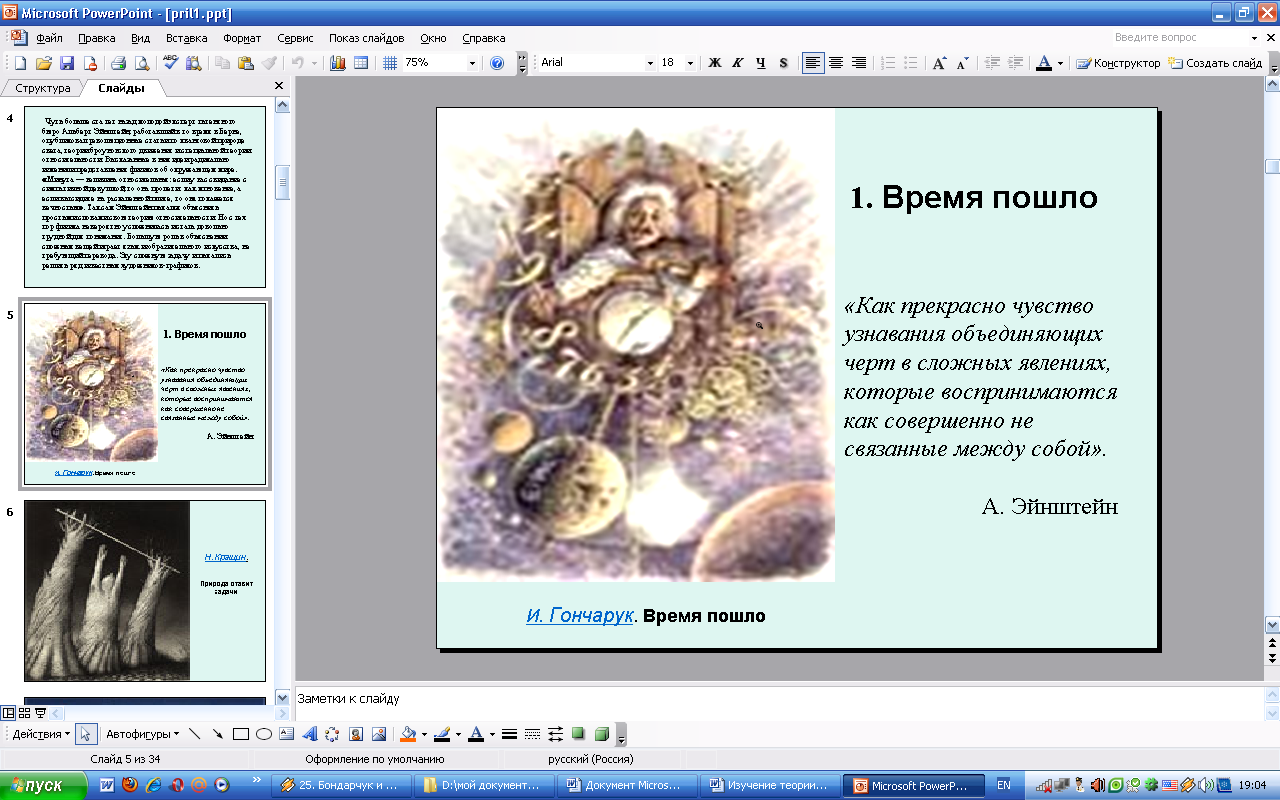Viewport: 1280px width, 800px height.
Task: Decrease font size with small A icon
Action: [963, 63]
